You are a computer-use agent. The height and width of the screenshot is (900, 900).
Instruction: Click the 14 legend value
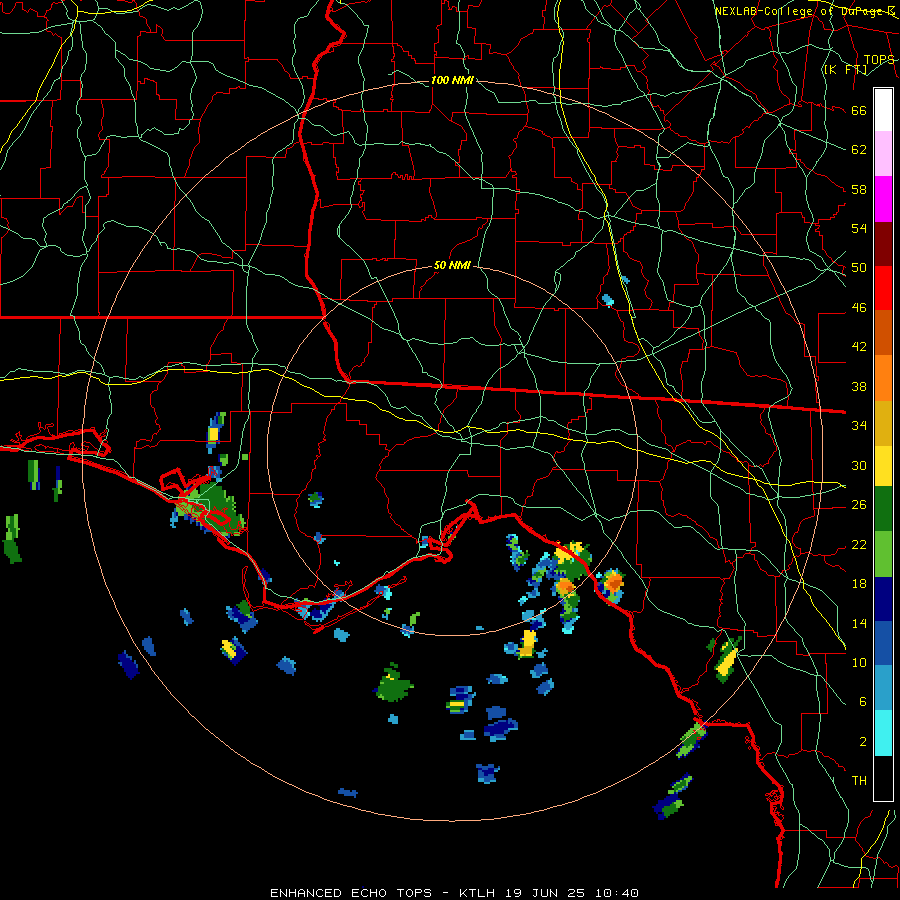point(859,623)
